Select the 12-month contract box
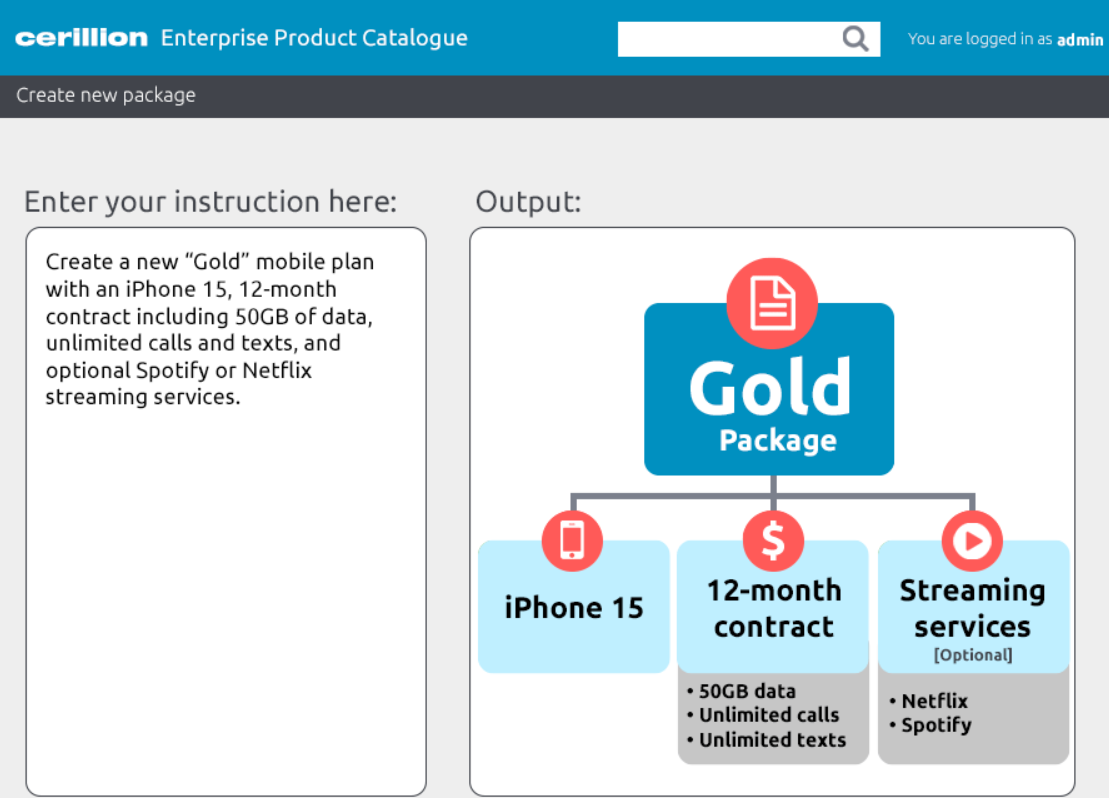 click(773, 610)
